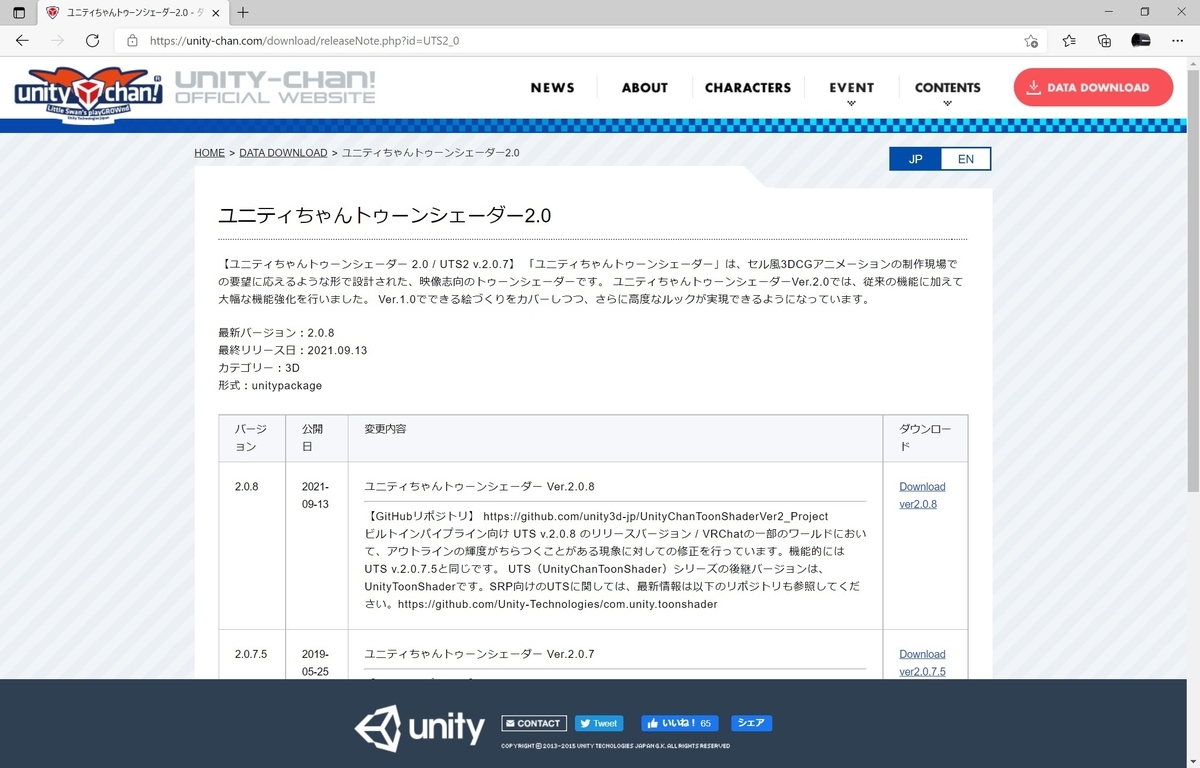
Task: Download ver2.0.8 link
Action: pyautogui.click(x=922, y=495)
